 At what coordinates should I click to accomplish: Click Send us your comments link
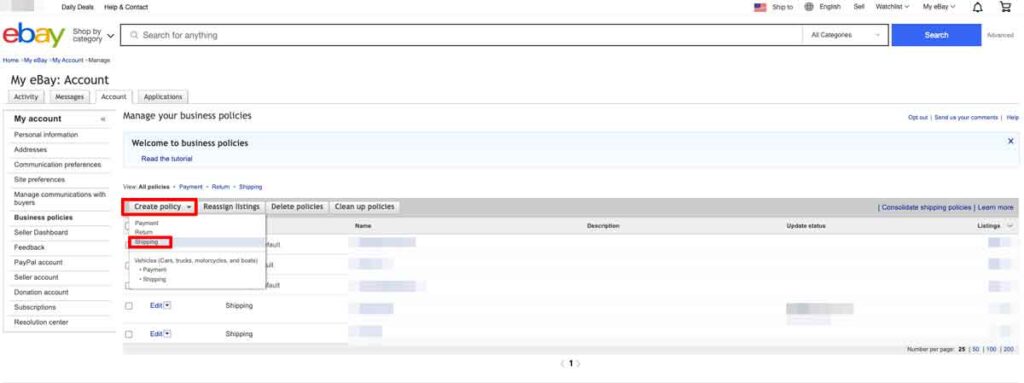966,118
